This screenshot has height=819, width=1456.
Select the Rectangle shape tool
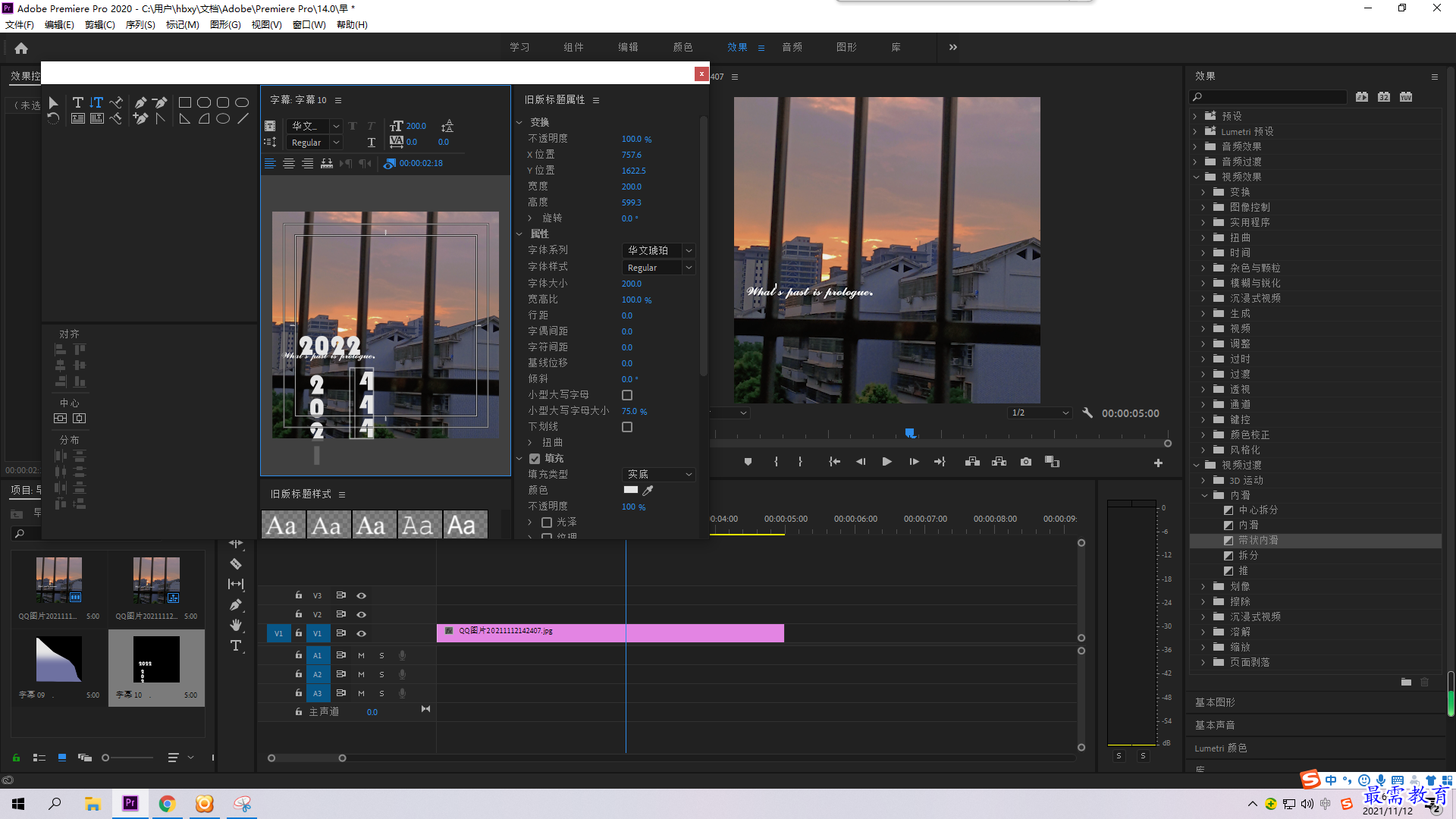(184, 102)
